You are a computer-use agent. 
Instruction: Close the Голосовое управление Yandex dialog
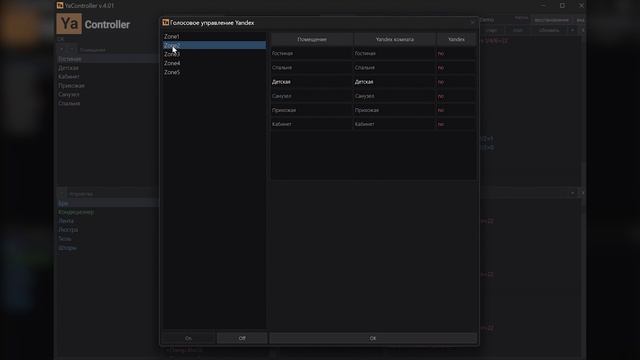pyautogui.click(x=472, y=23)
